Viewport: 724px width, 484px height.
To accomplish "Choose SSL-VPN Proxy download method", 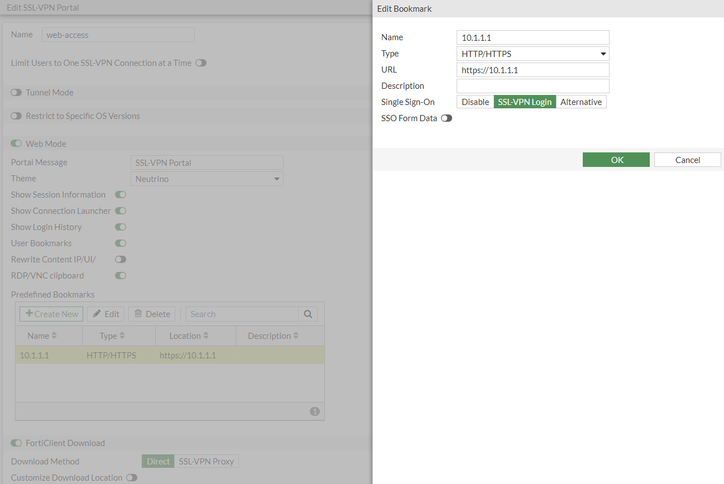I will click(206, 461).
